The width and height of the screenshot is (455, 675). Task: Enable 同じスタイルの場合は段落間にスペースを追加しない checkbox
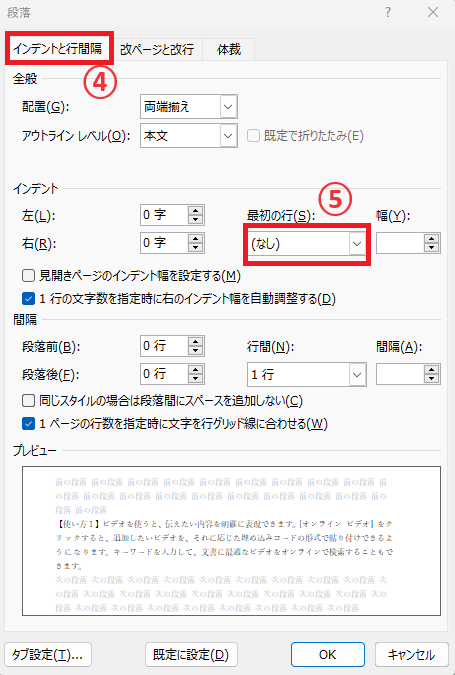point(28,401)
